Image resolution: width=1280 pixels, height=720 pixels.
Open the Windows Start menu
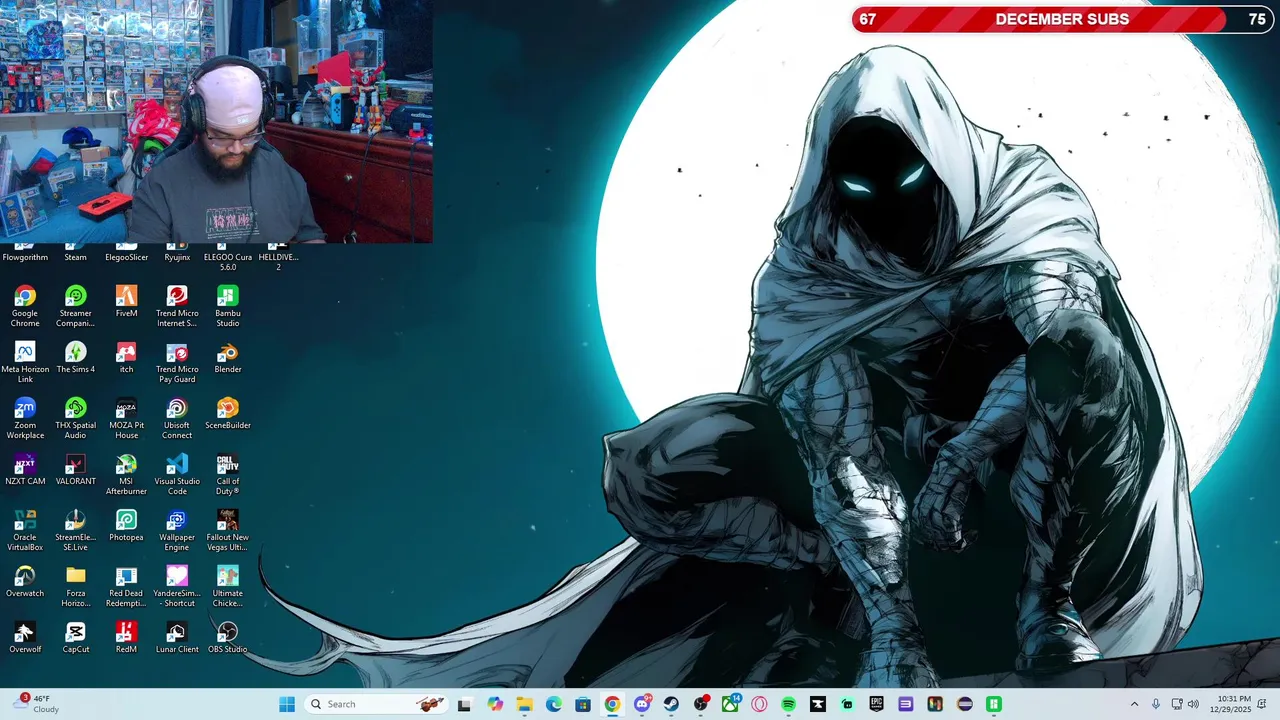(x=287, y=704)
